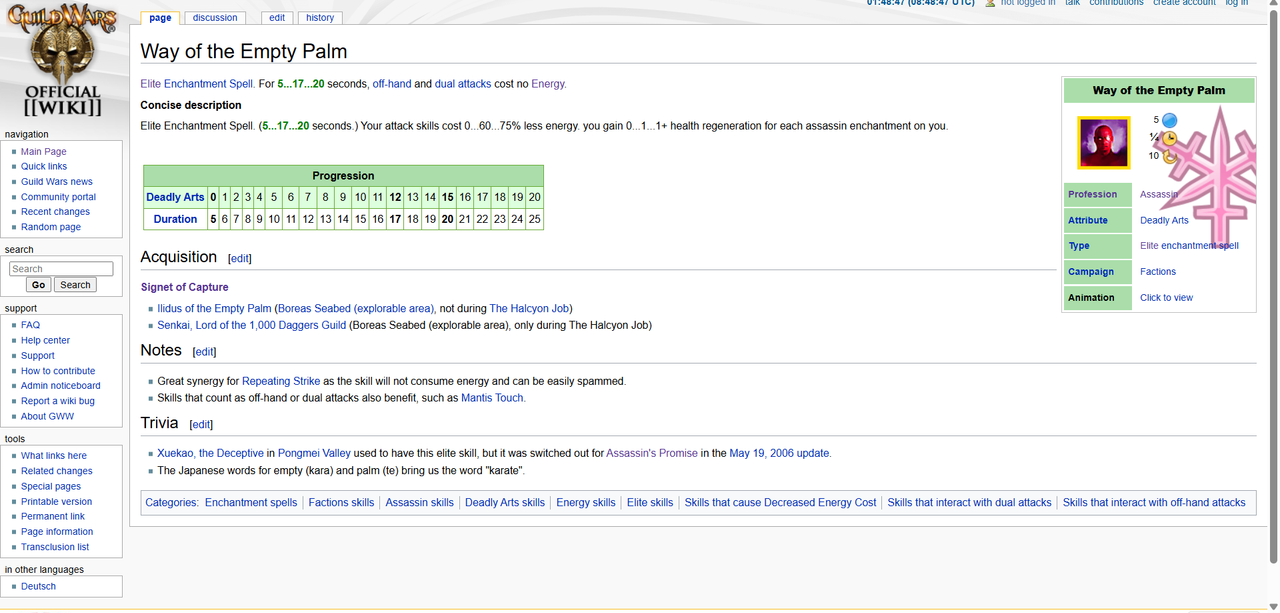This screenshot has height=613, width=1280.
Task: Click Deadly Arts in Progression table
Action: [x=175, y=198]
